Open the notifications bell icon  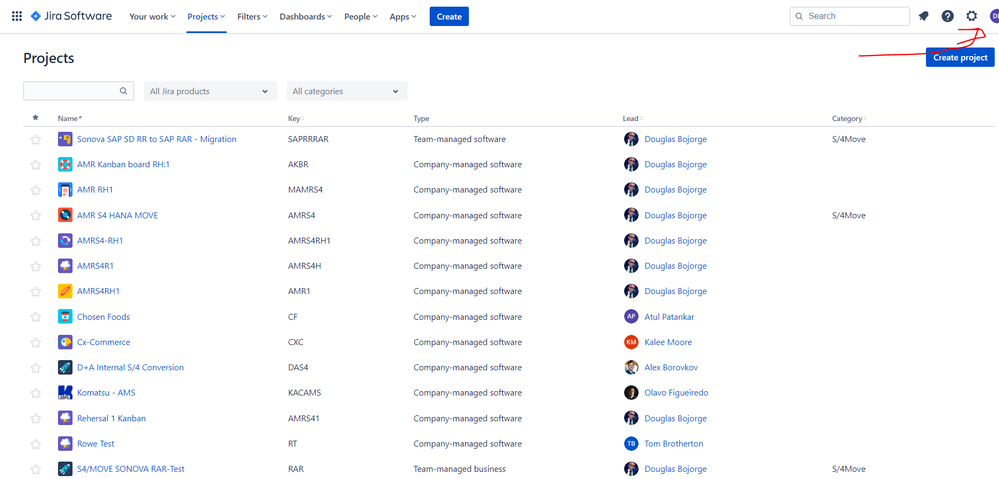924,17
